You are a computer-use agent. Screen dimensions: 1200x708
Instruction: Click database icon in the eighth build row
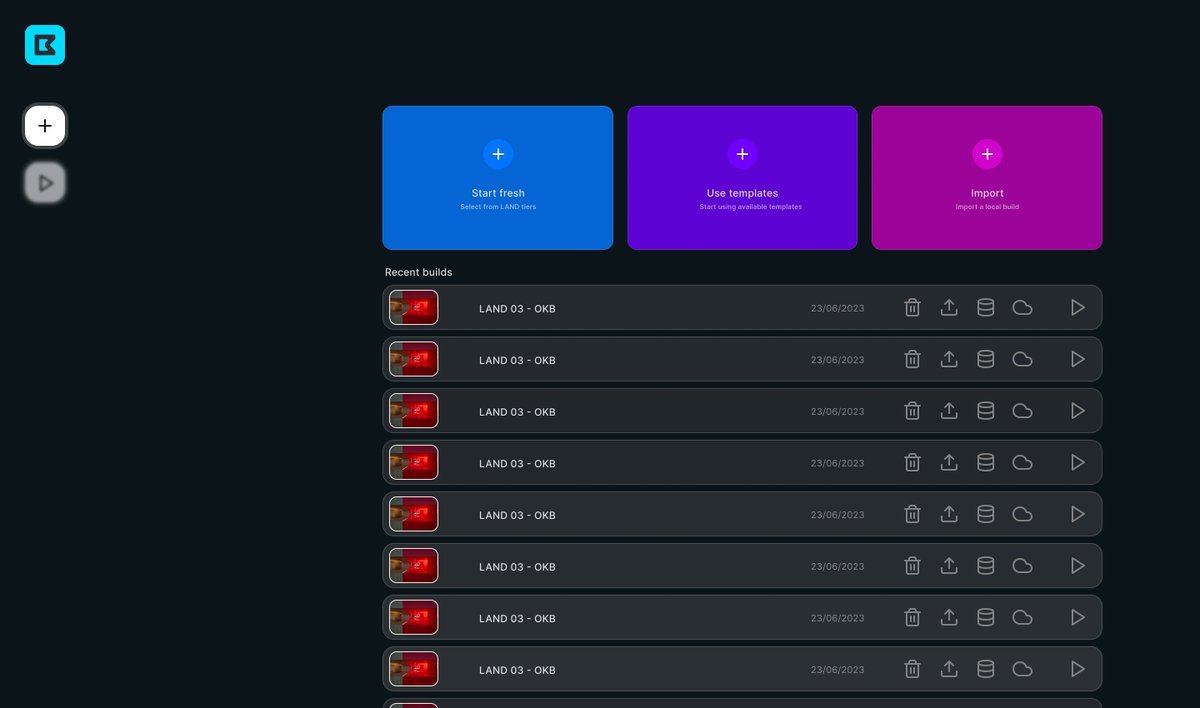[985, 669]
